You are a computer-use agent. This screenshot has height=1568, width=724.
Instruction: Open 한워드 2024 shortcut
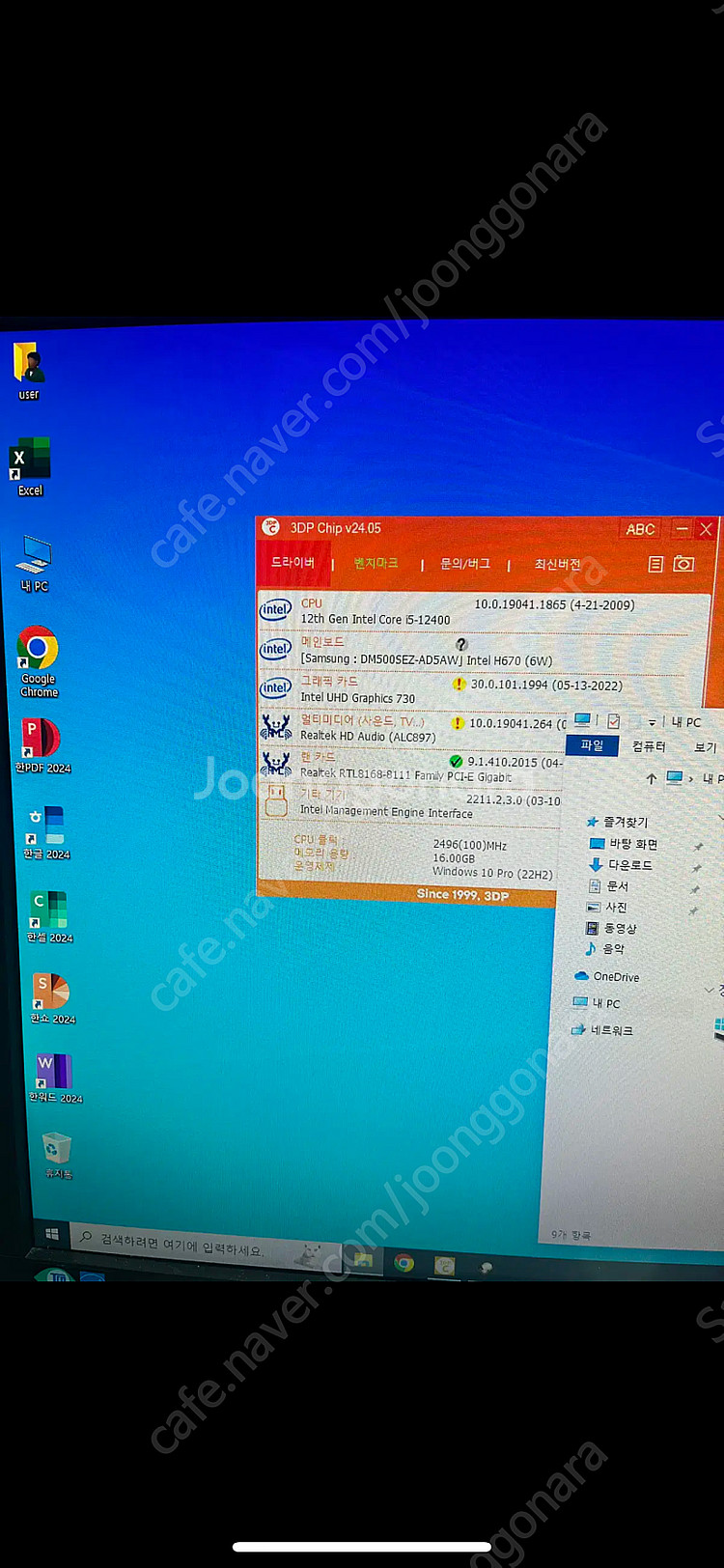(55, 1078)
